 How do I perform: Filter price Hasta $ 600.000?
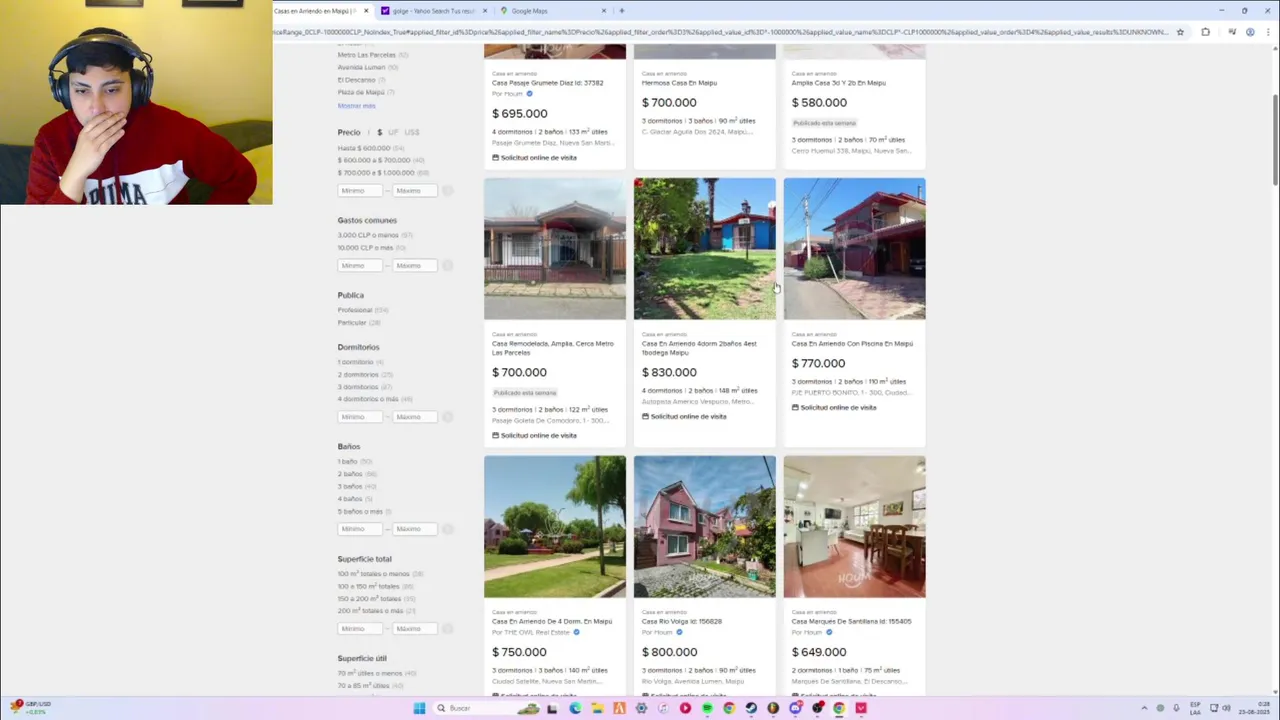(364, 148)
